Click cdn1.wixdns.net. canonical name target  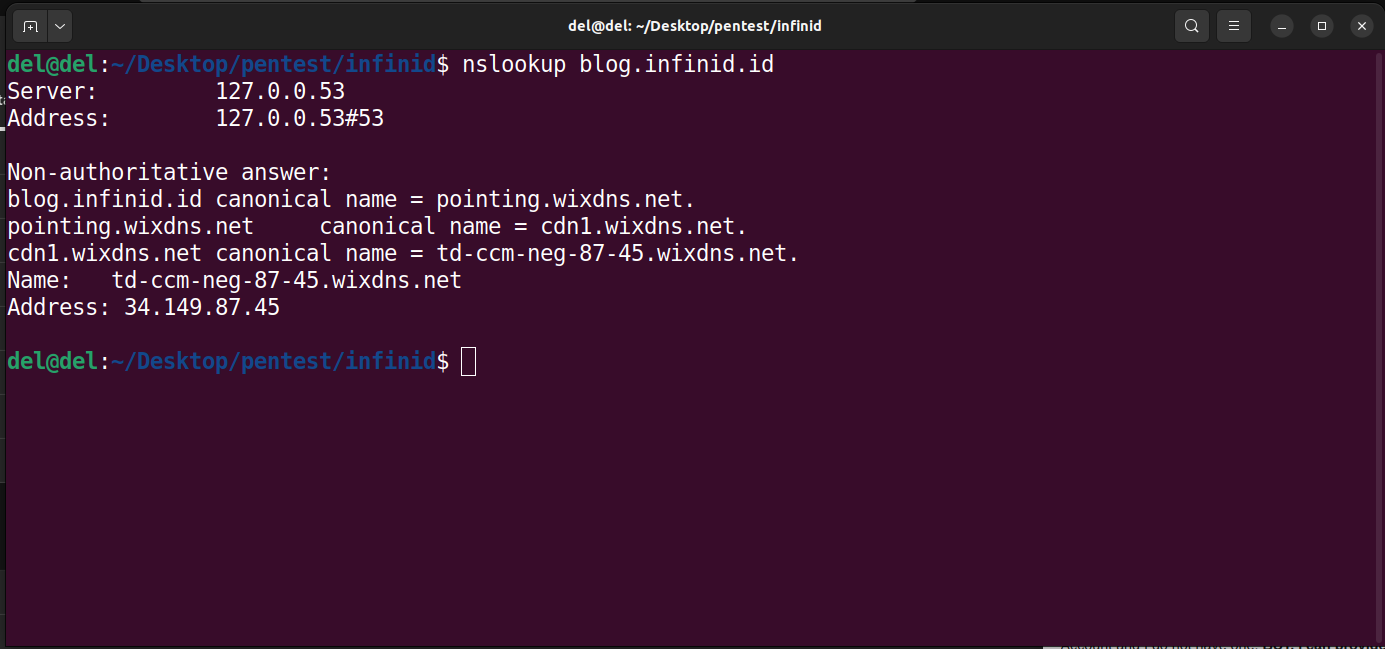pyautogui.click(x=644, y=227)
